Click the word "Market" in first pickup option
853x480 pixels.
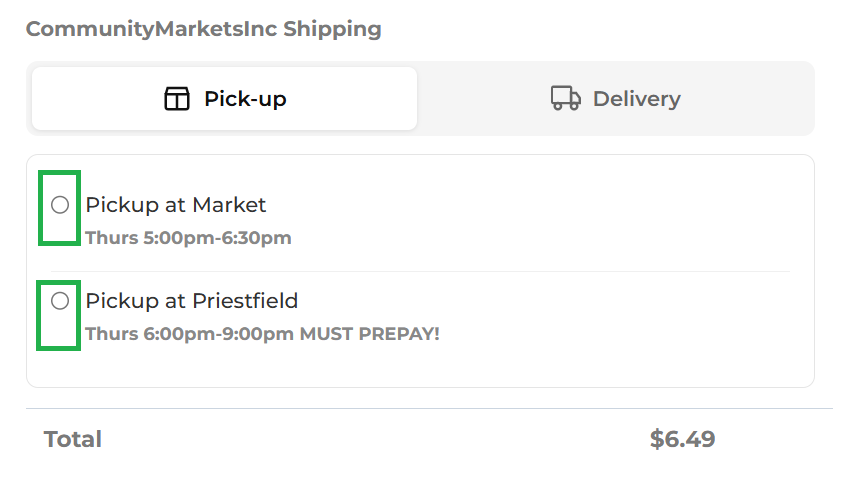pos(229,205)
